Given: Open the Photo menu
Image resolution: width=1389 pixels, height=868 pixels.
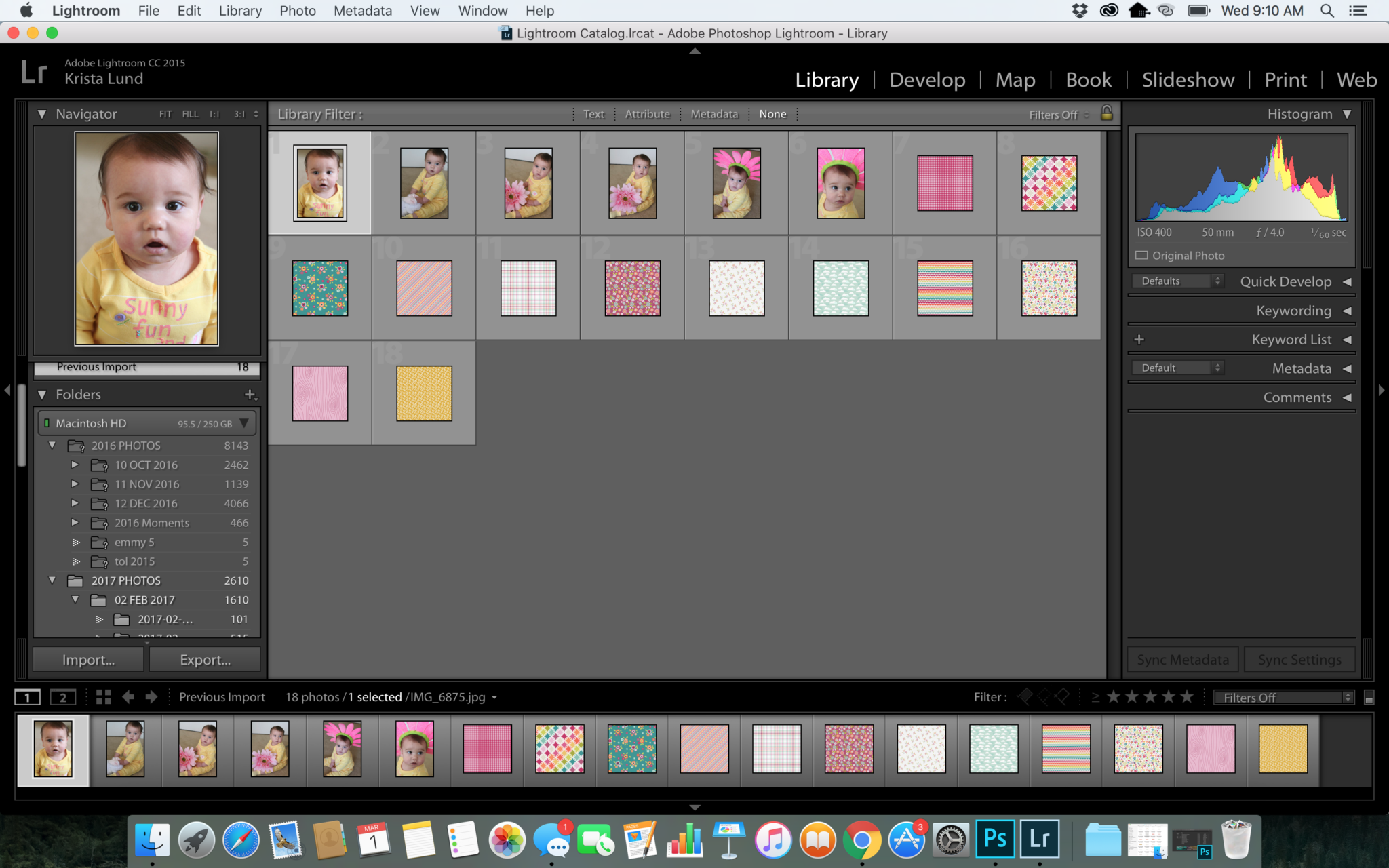Looking at the screenshot, I should click(x=298, y=11).
